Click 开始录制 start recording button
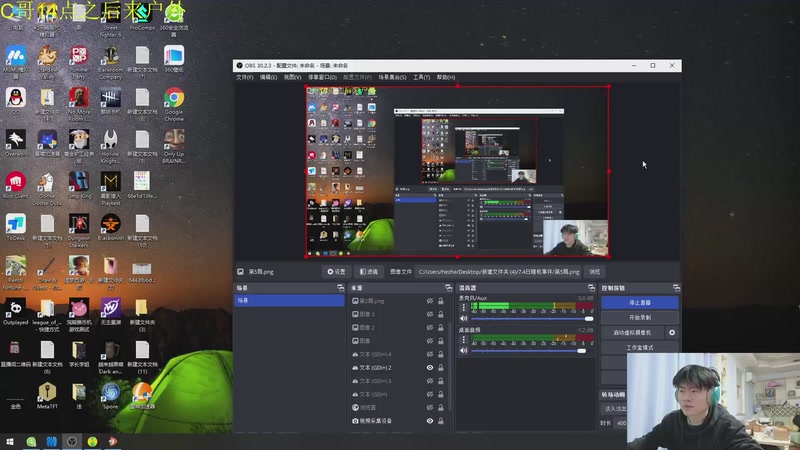Screen dimensions: 800x450 click(640, 317)
